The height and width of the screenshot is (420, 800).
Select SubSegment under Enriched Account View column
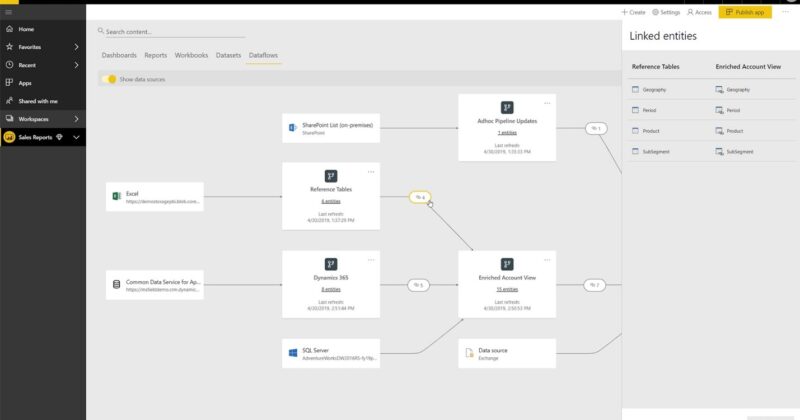pyautogui.click(x=740, y=152)
